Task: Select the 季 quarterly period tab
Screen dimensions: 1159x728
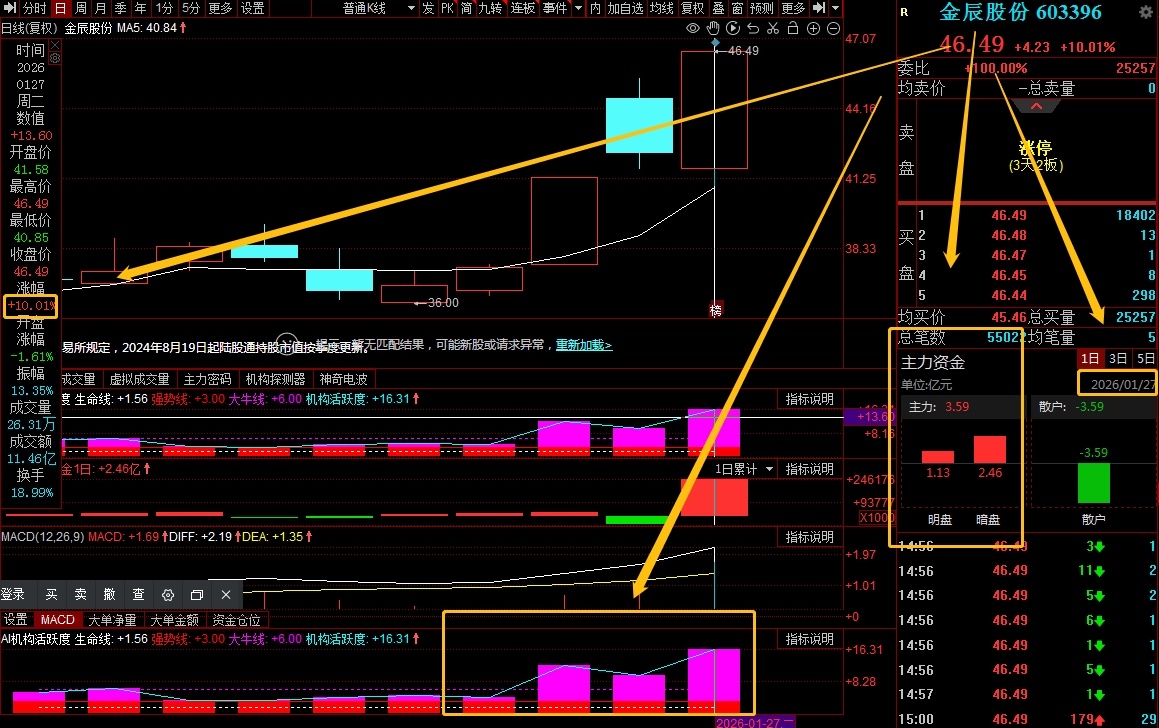Action: 120,8
